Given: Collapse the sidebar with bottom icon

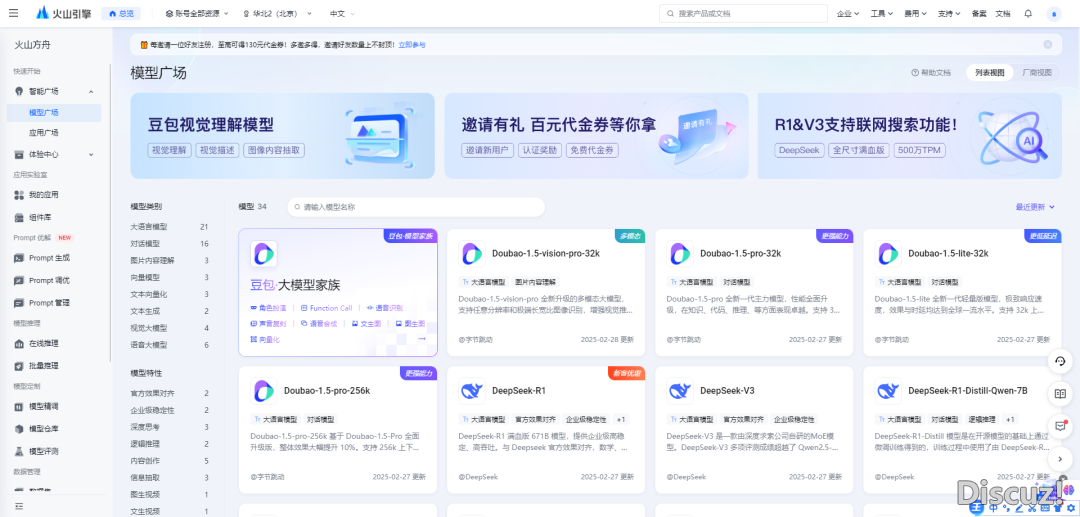Looking at the screenshot, I should [x=19, y=506].
